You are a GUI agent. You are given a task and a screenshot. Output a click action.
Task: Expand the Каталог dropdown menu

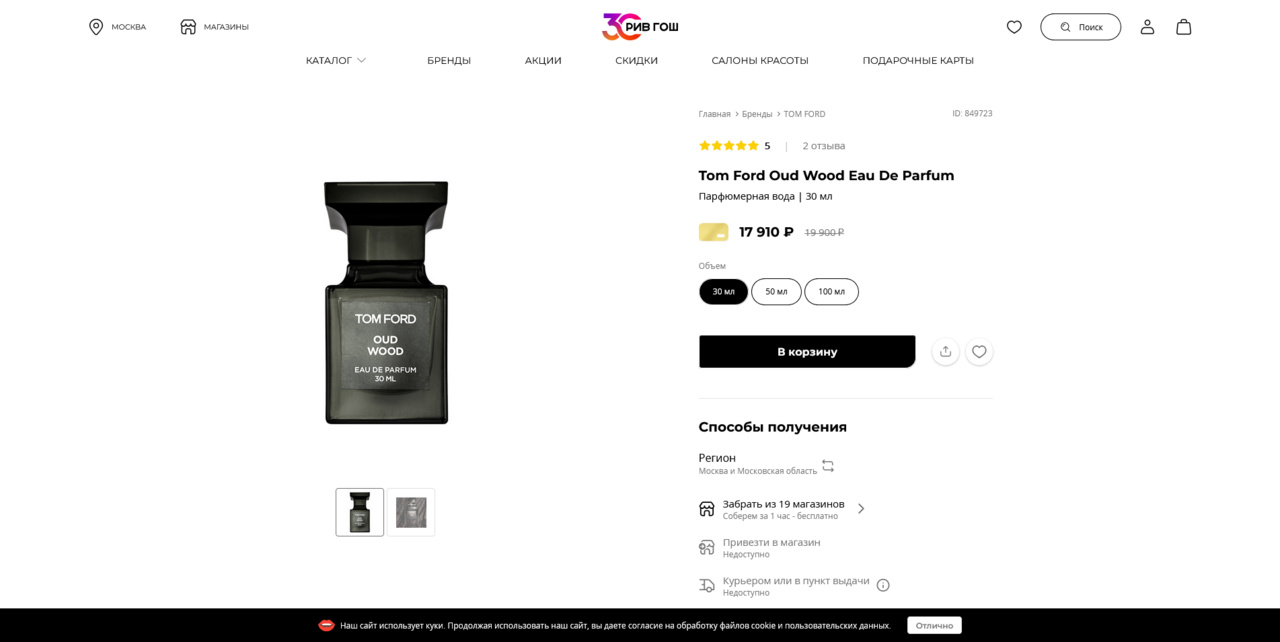pyautogui.click(x=336, y=61)
